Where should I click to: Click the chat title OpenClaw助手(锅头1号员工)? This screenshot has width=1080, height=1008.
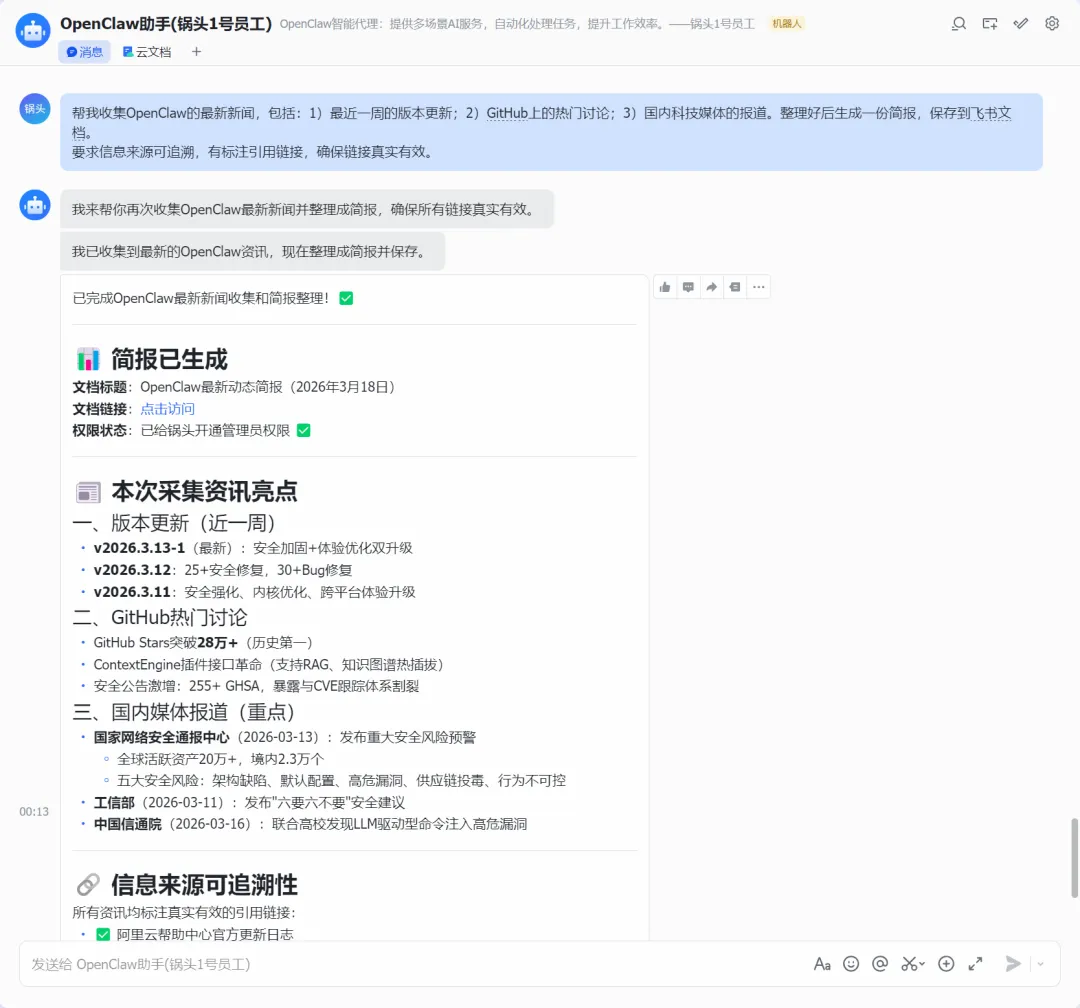point(166,24)
